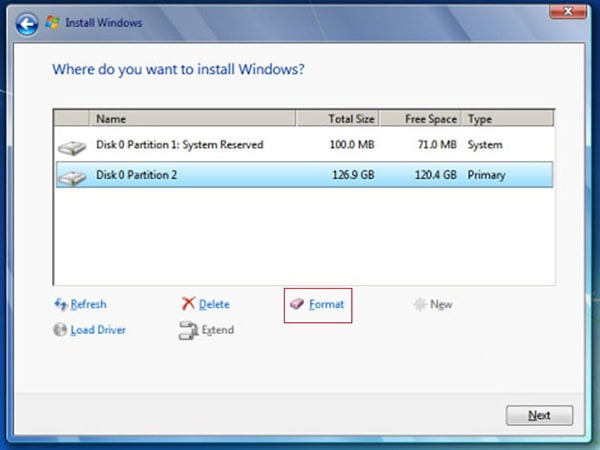The height and width of the screenshot is (450, 600).
Task: Click the red X Delete icon
Action: [188, 304]
